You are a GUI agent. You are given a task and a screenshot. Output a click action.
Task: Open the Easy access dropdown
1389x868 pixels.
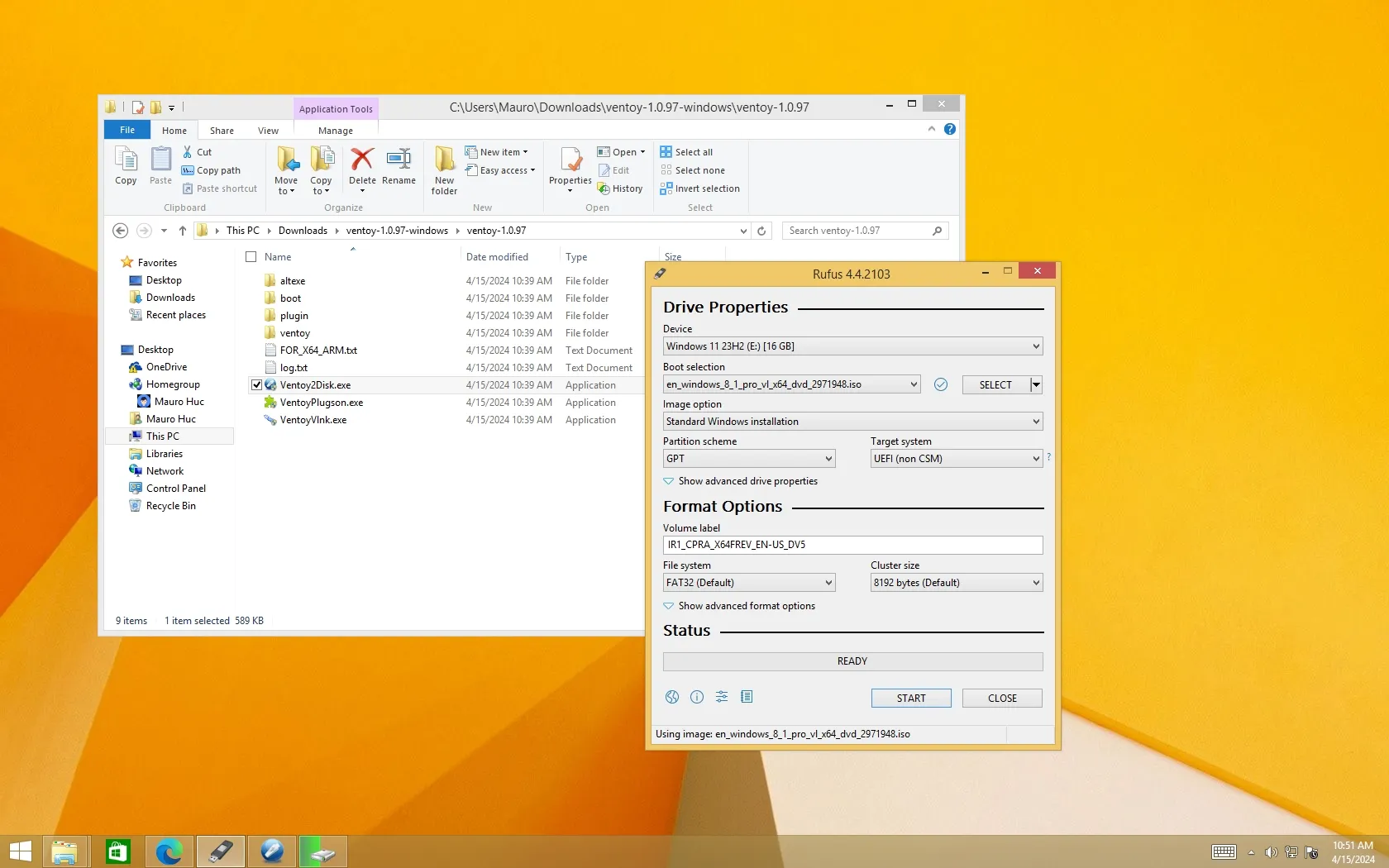500,170
